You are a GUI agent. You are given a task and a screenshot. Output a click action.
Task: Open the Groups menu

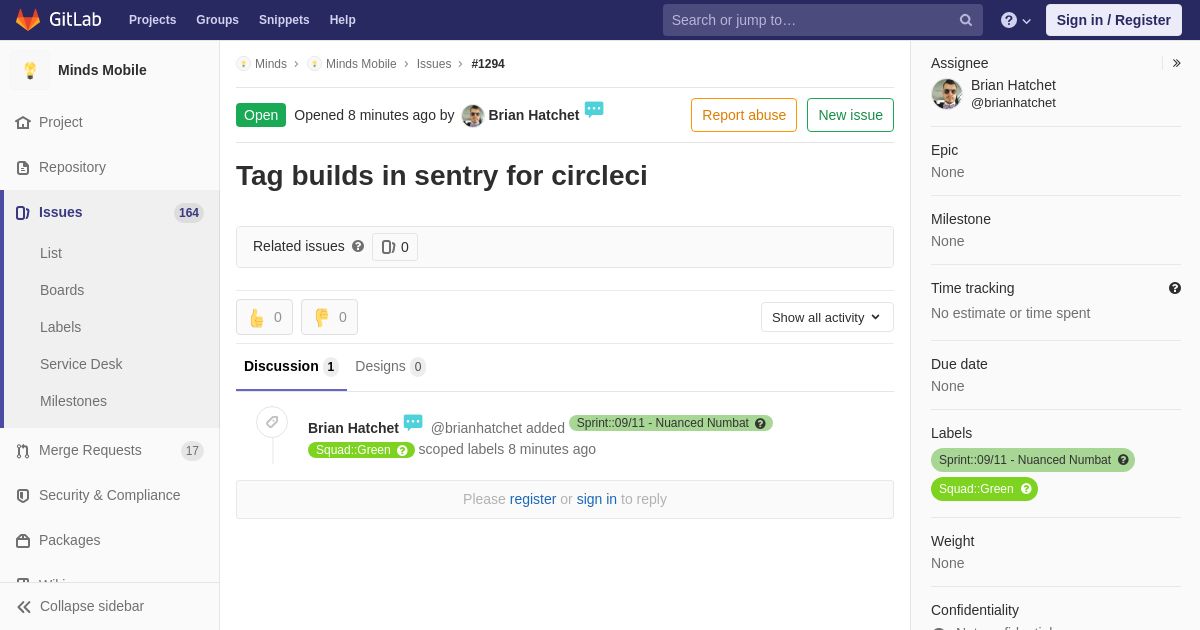tap(217, 20)
